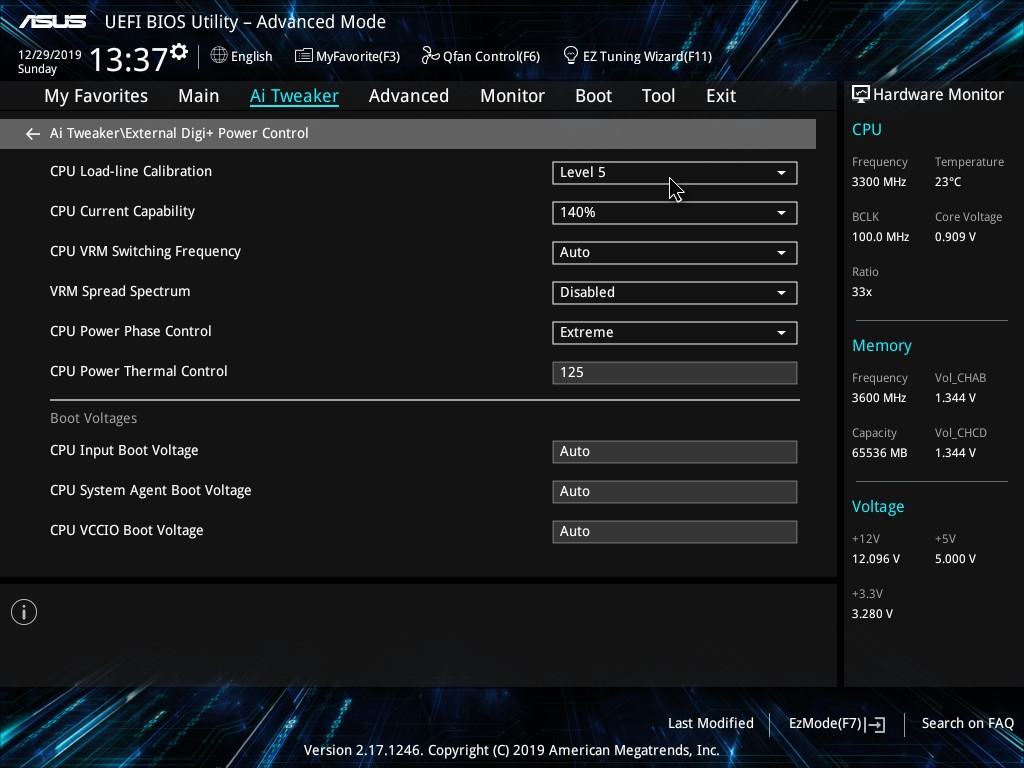Image resolution: width=1024 pixels, height=768 pixels.
Task: Click the CPU Power Phase Control label
Action: [131, 331]
